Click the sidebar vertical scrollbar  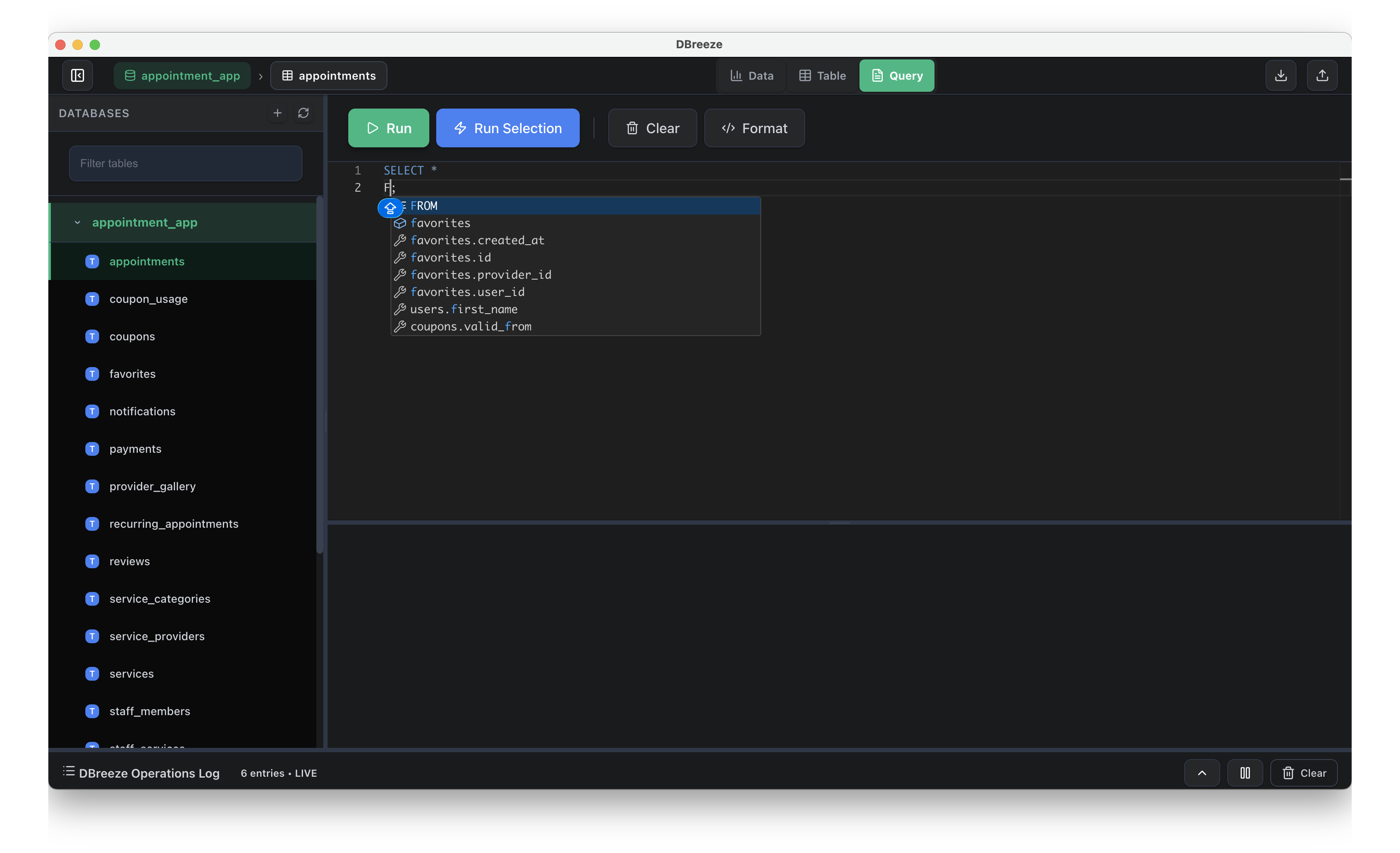[x=319, y=375]
